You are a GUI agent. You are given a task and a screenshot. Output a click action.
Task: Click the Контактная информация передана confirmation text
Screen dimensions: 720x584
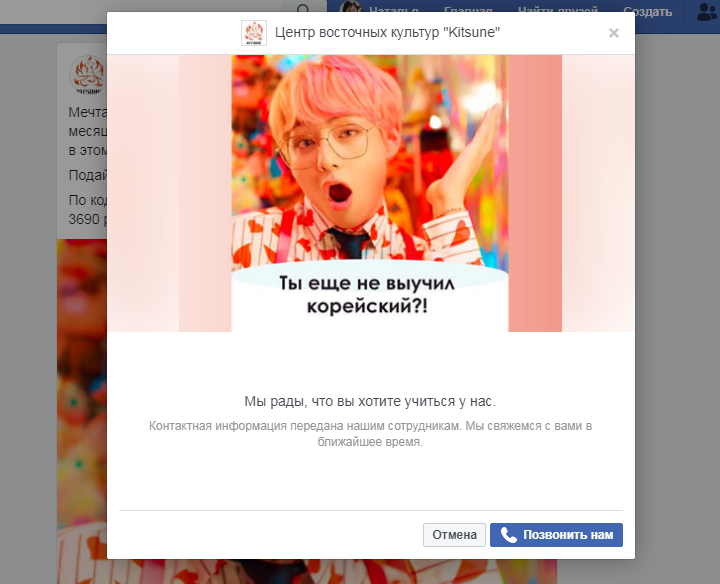coord(370,433)
